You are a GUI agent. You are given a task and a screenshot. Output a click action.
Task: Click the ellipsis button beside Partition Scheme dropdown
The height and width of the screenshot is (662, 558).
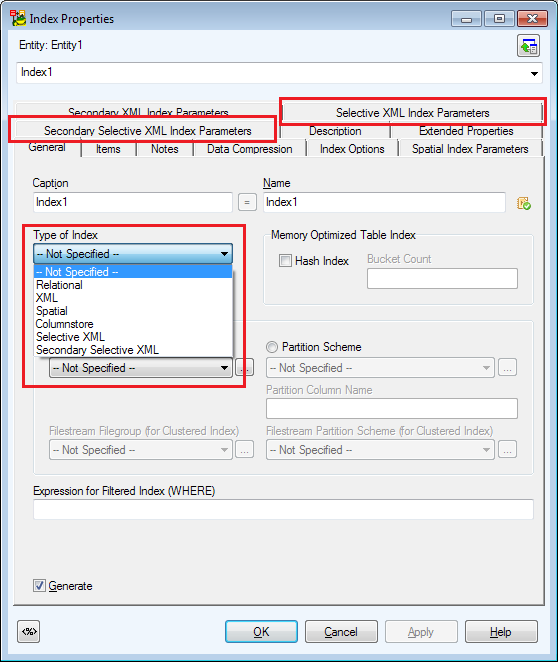pyautogui.click(x=507, y=368)
